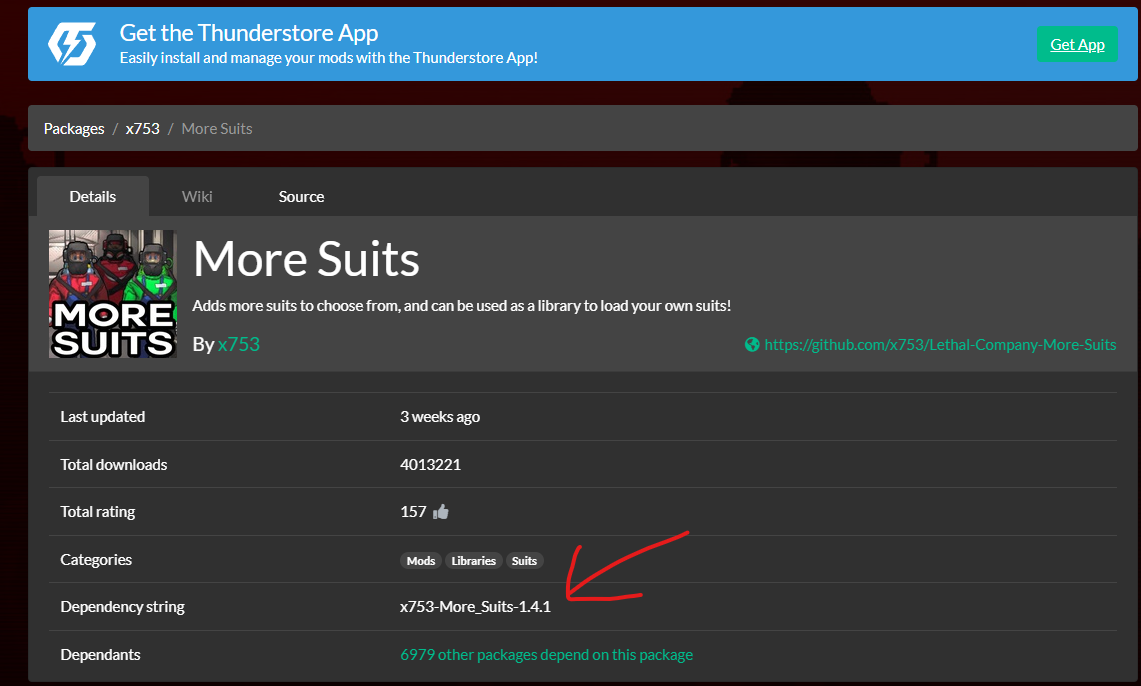Open the GitHub Lethal-Company-More-Suits link
This screenshot has width=1141, height=686.
(x=940, y=345)
